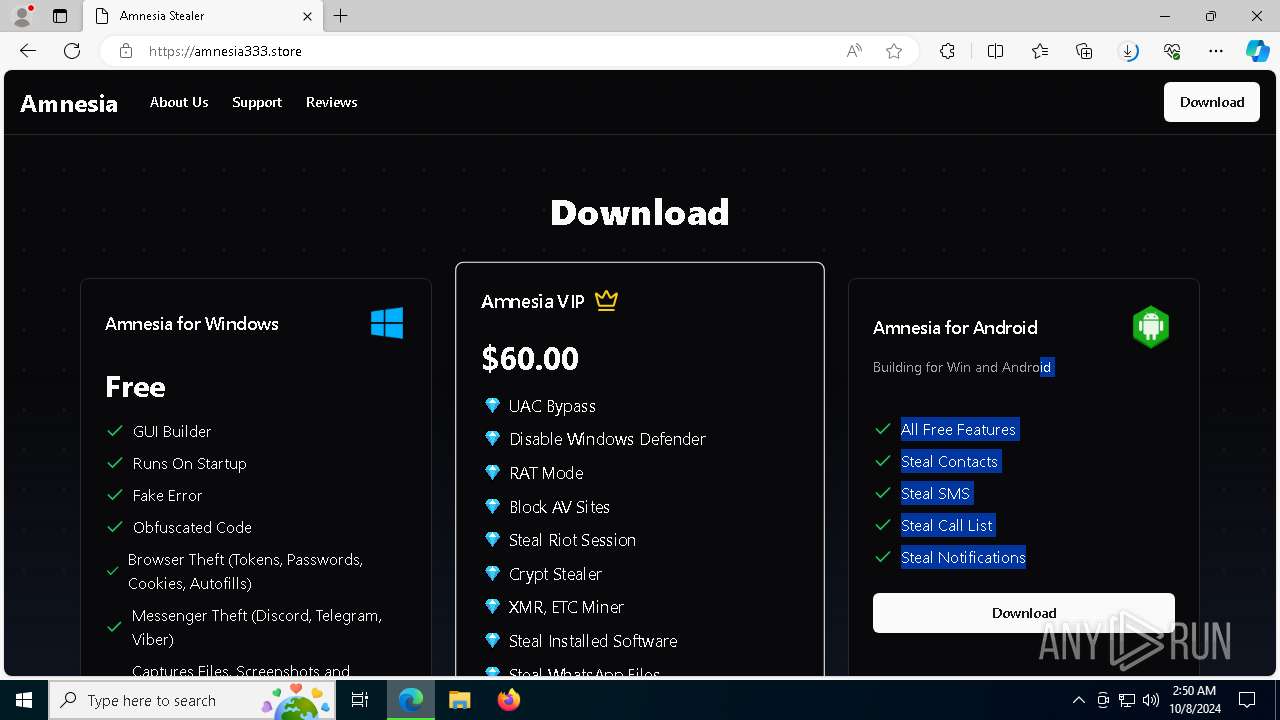This screenshot has height=720, width=1280.
Task: View site information lock icon
Action: [126, 51]
